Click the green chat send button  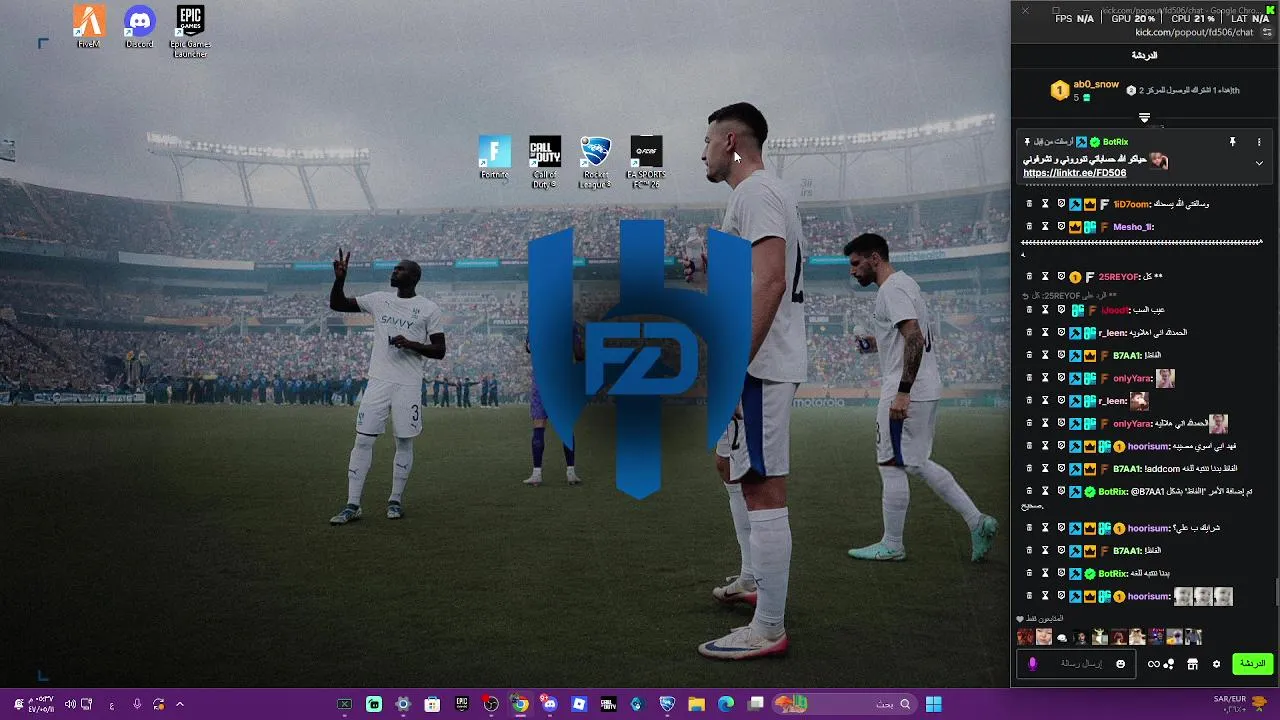click(x=1252, y=663)
